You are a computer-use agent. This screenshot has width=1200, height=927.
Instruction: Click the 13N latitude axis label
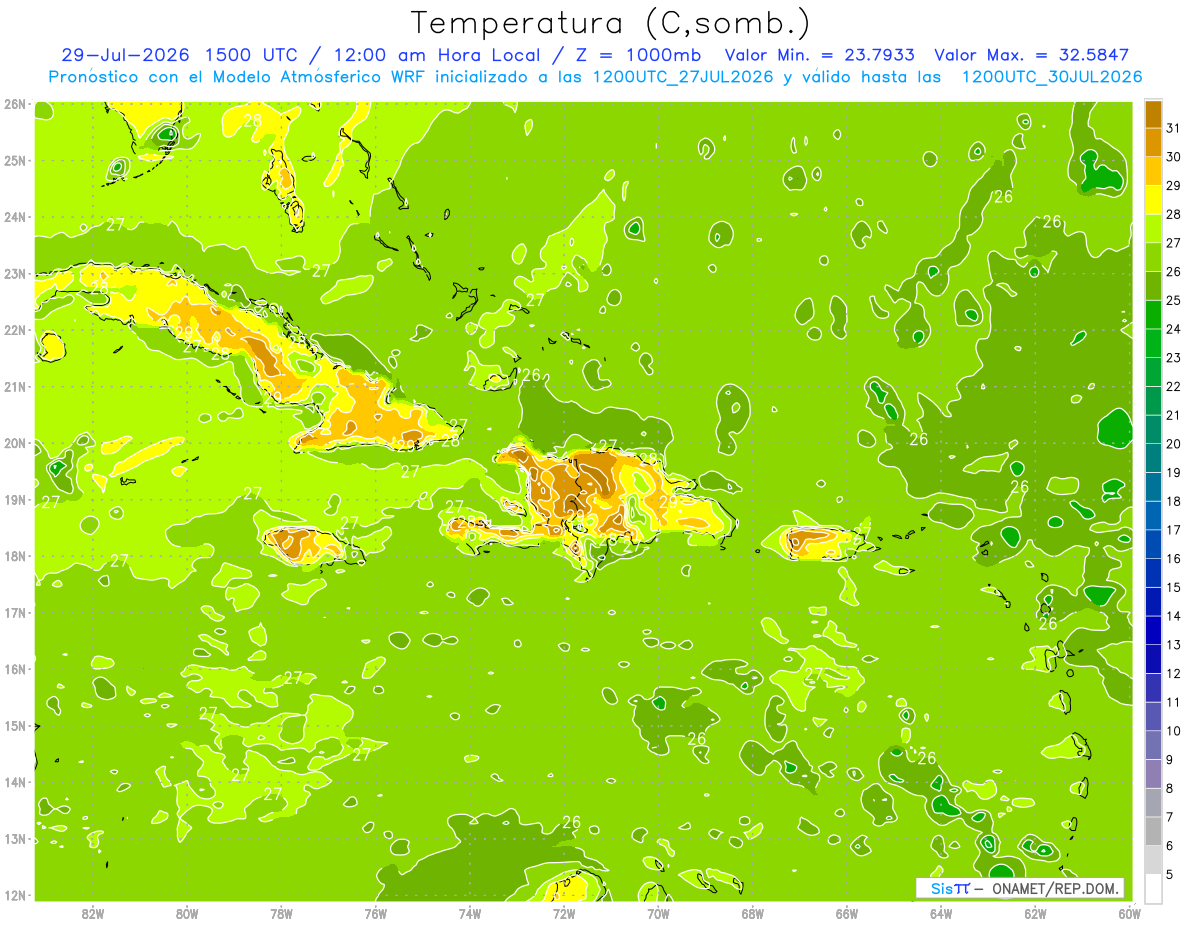pos(14,838)
